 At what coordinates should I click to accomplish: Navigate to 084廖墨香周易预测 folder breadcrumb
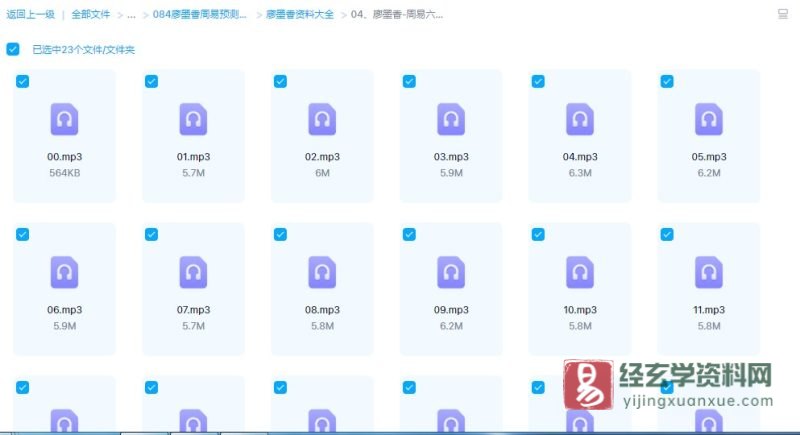tap(201, 15)
